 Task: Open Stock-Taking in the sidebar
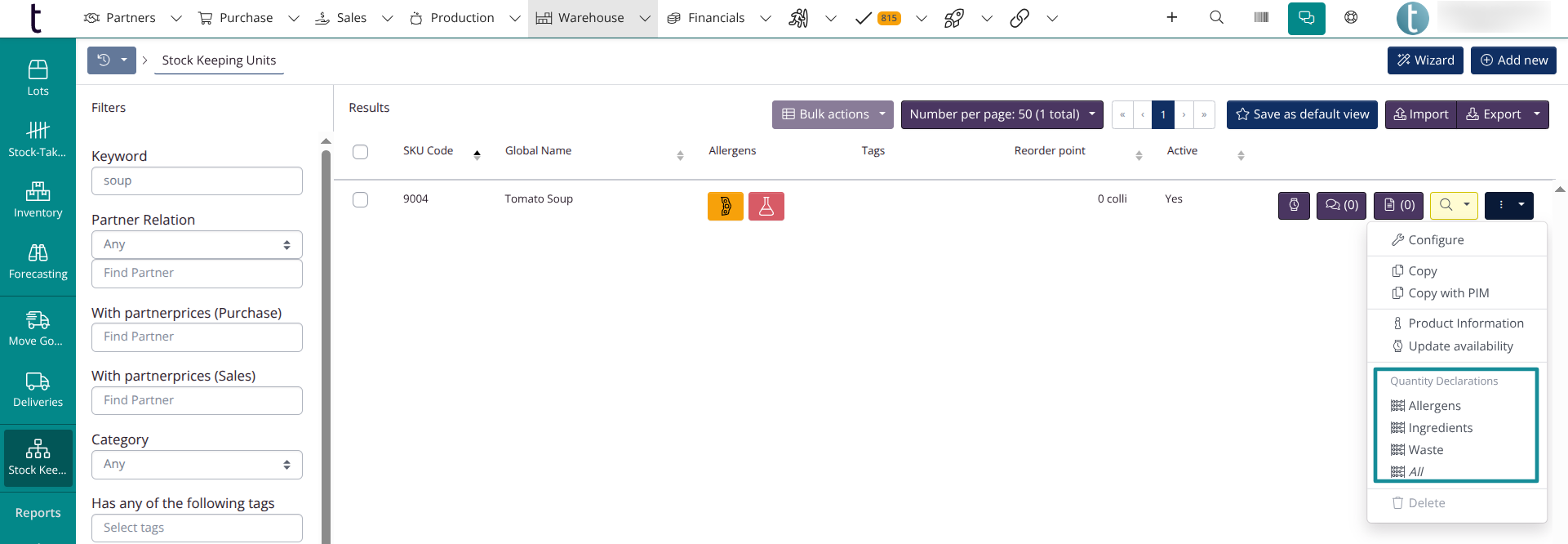[38, 139]
